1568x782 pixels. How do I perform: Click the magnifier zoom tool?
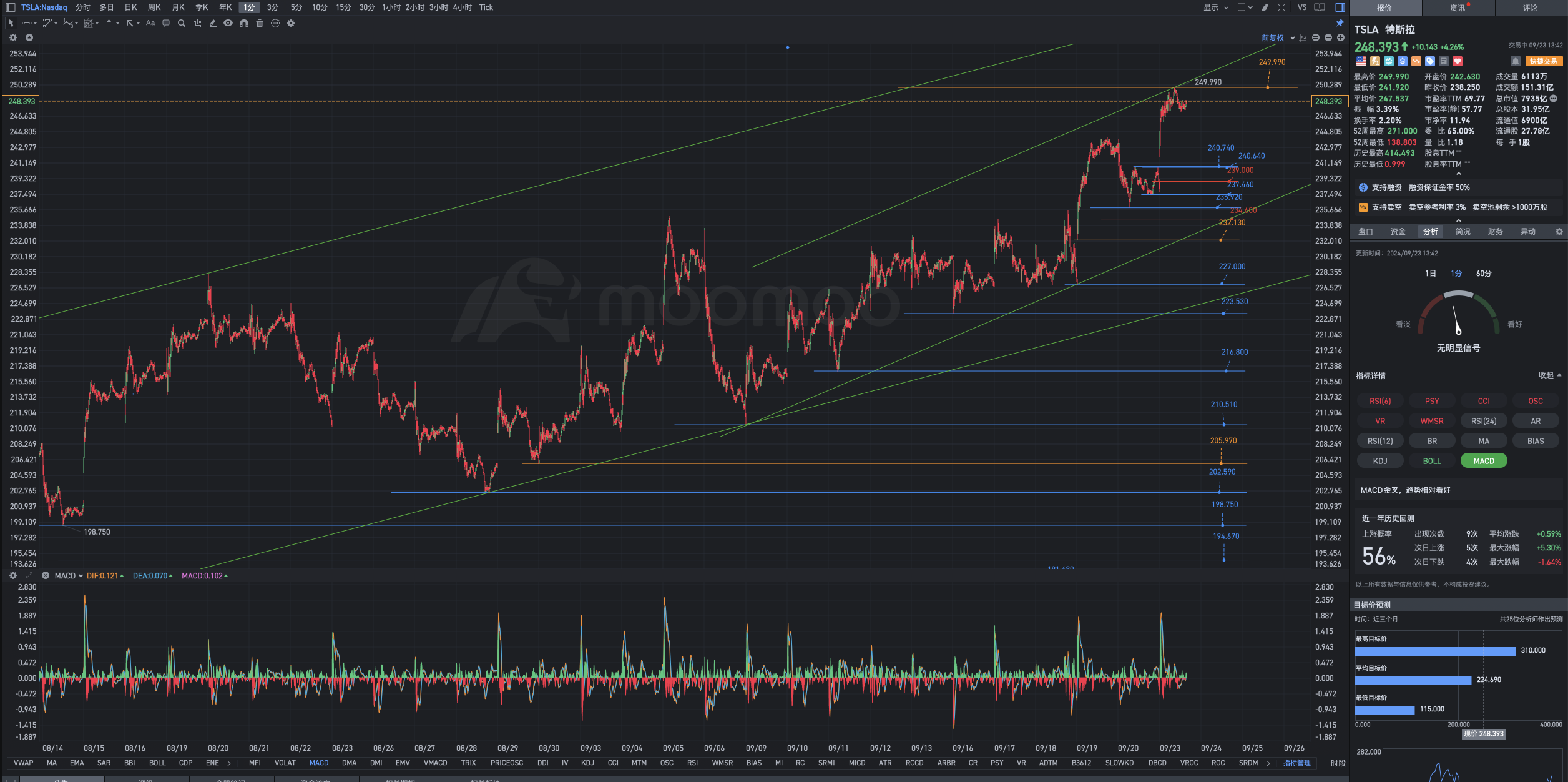182,23
